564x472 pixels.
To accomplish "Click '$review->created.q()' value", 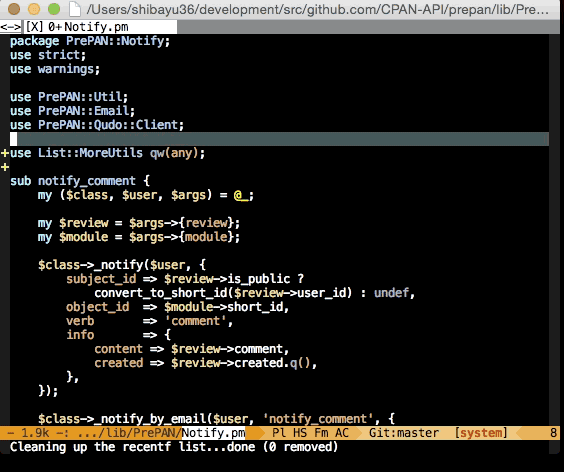I will 241,363.
